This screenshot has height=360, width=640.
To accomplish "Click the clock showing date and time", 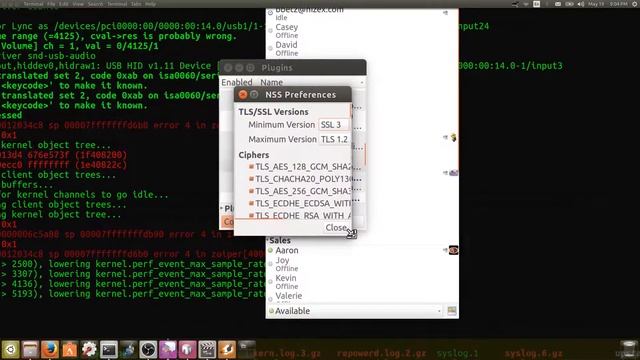I will click(x=607, y=4).
